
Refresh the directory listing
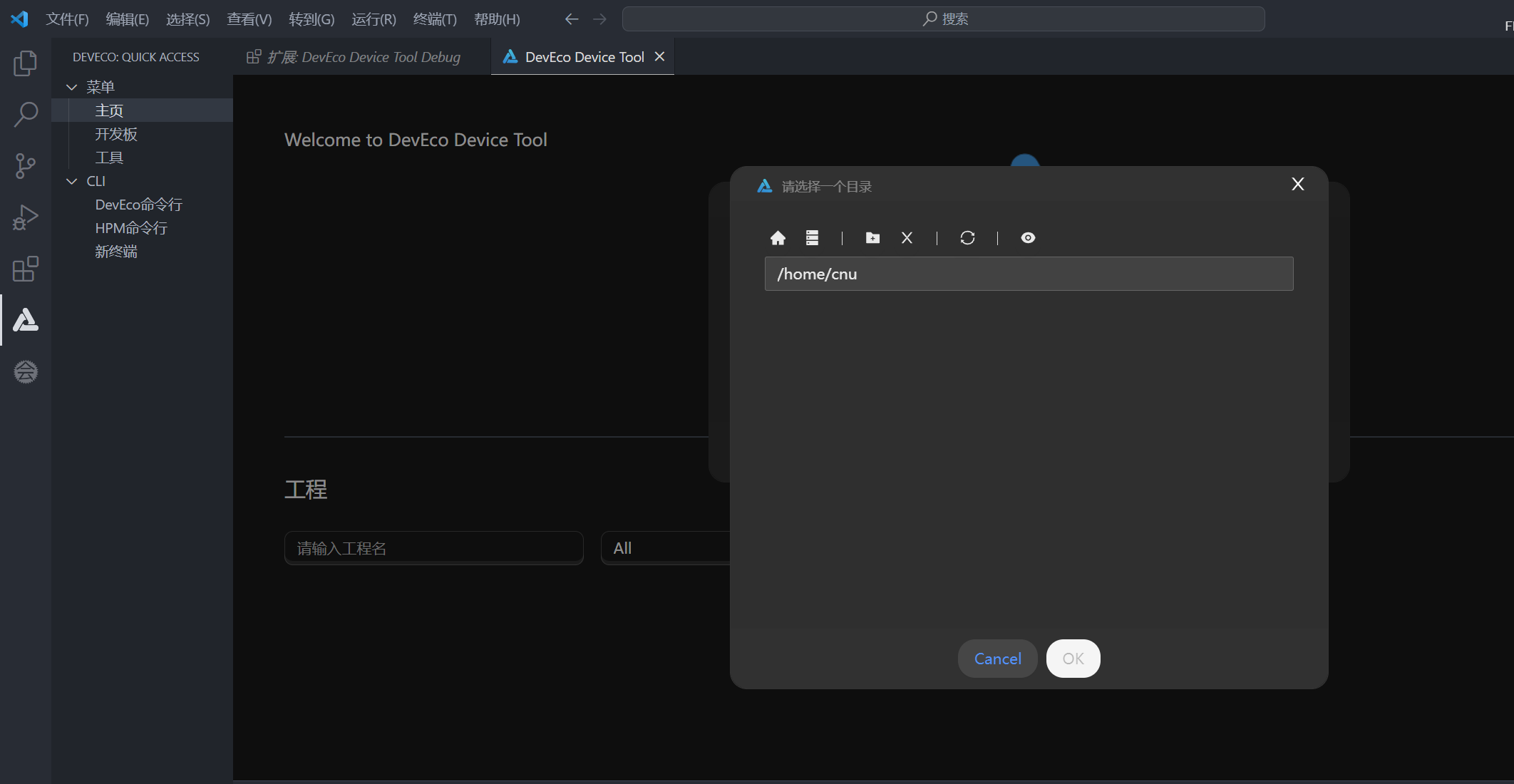pos(967,238)
